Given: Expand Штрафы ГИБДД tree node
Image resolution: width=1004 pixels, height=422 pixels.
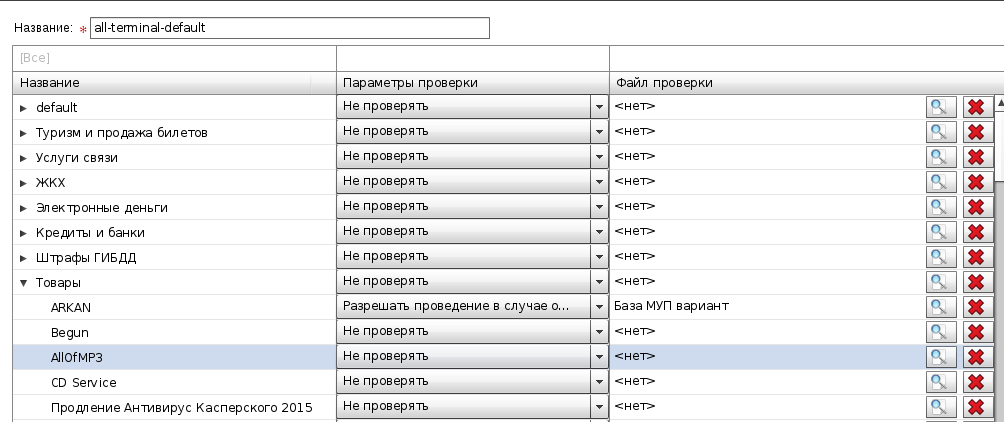Looking at the screenshot, I should tap(24, 258).
